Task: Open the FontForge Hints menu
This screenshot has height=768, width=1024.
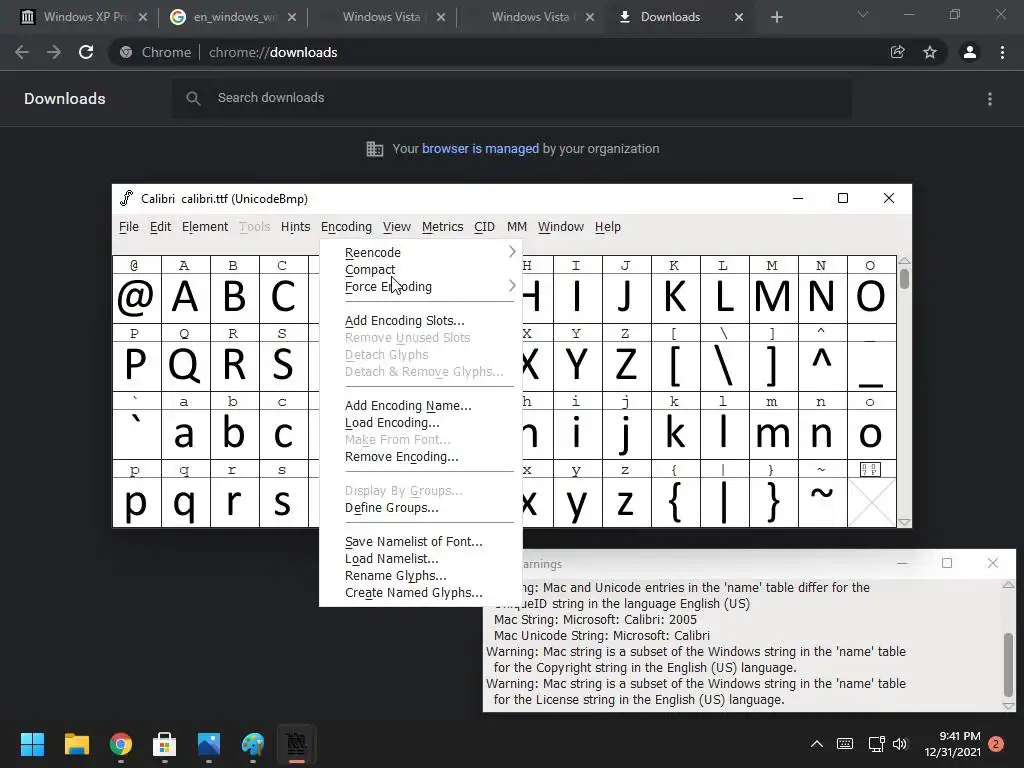Action: 295,227
